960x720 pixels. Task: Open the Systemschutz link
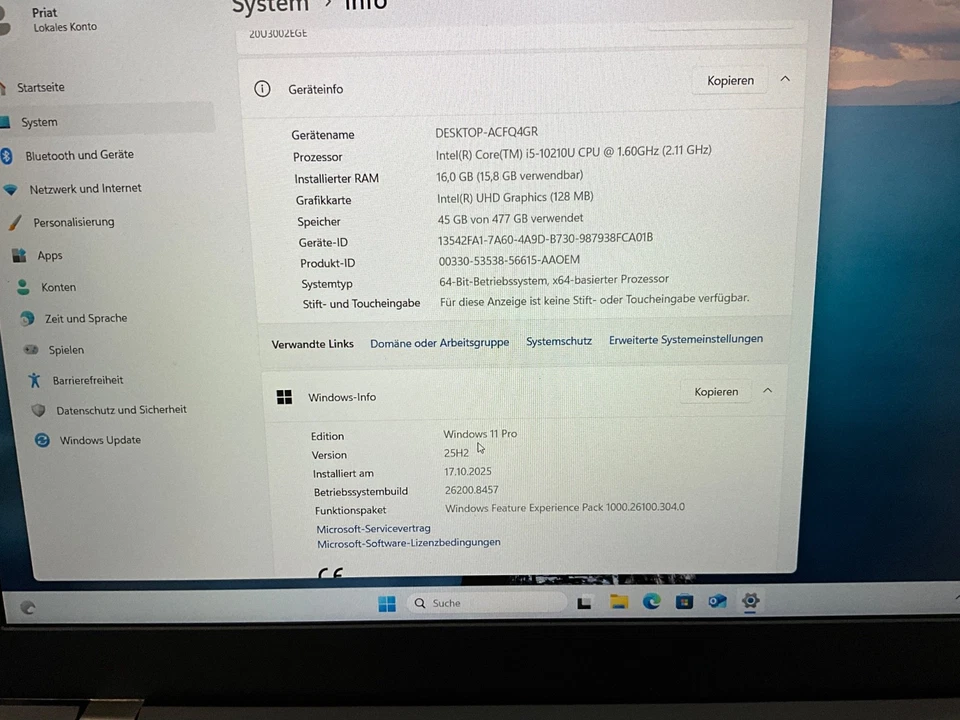[x=558, y=341]
